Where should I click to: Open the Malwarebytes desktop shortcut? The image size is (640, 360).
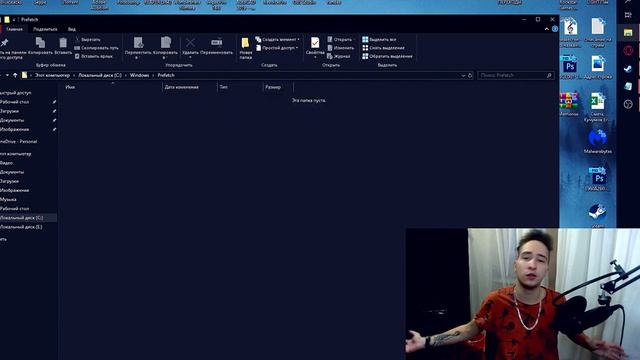(x=598, y=141)
